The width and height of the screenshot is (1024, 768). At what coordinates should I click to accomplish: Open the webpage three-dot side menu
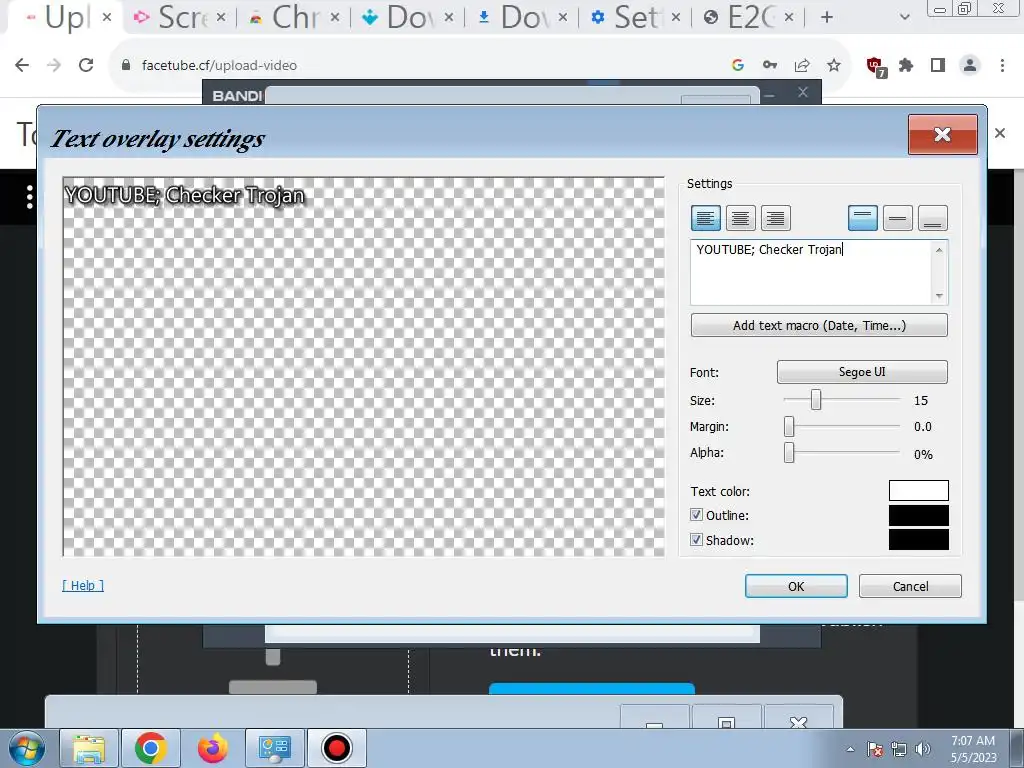pyautogui.click(x=29, y=197)
